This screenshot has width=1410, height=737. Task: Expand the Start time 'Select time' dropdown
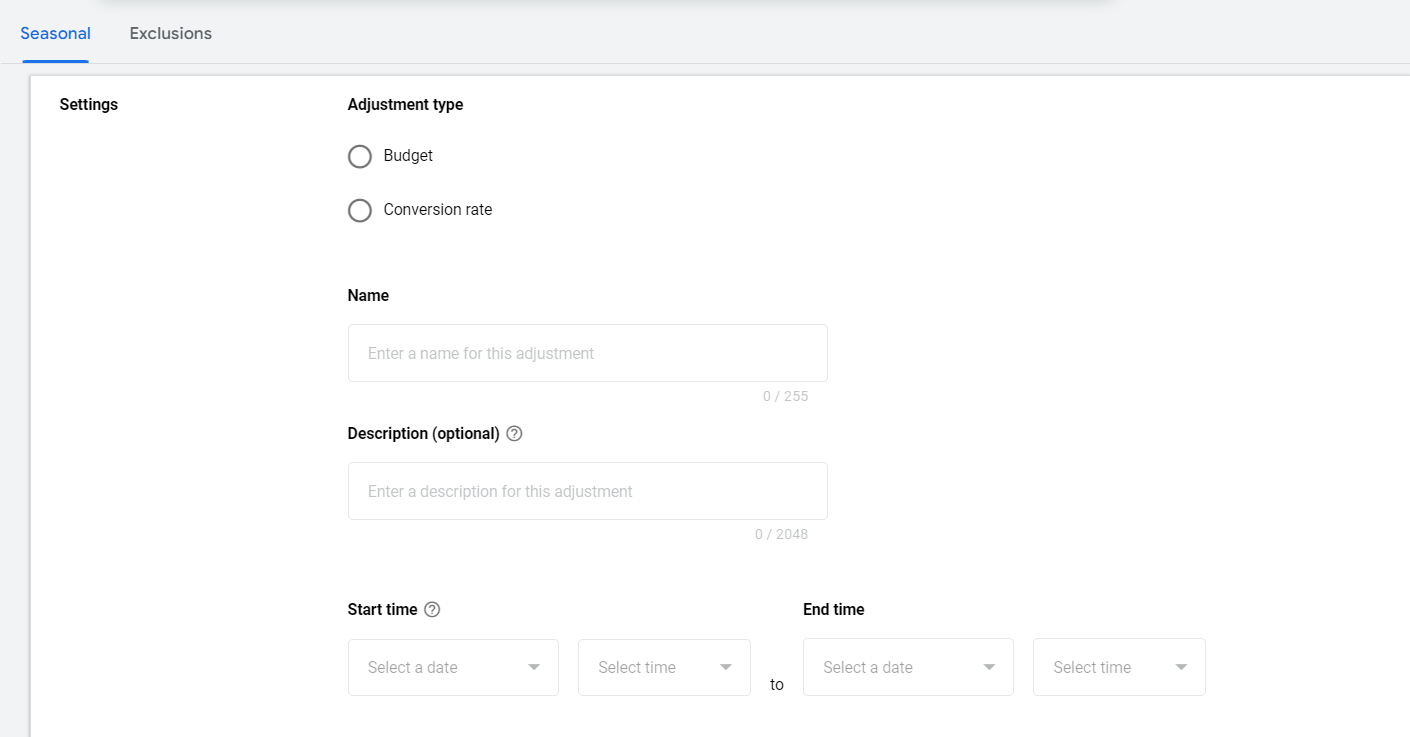[650, 667]
